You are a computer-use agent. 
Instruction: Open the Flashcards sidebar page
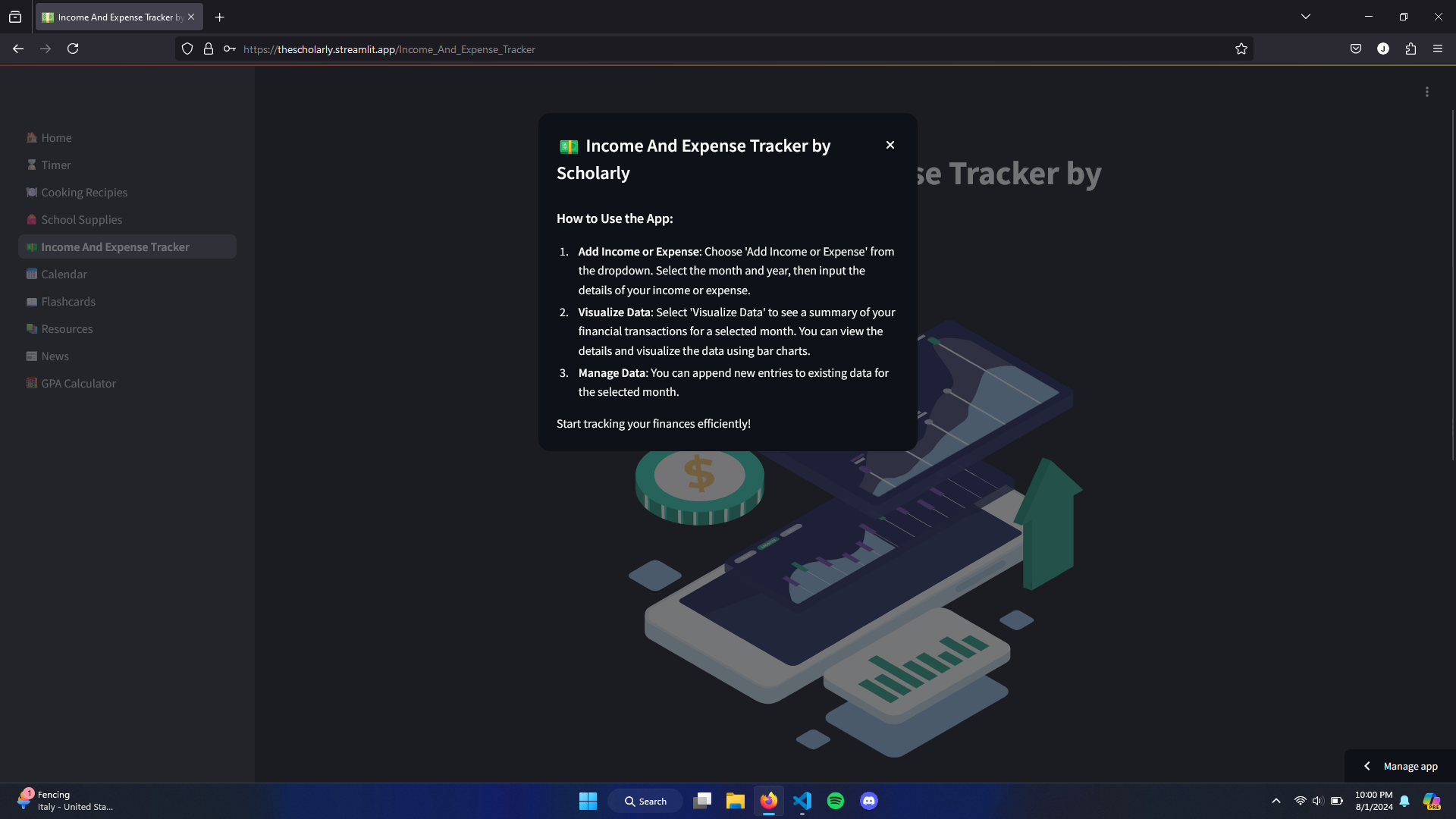(x=68, y=302)
